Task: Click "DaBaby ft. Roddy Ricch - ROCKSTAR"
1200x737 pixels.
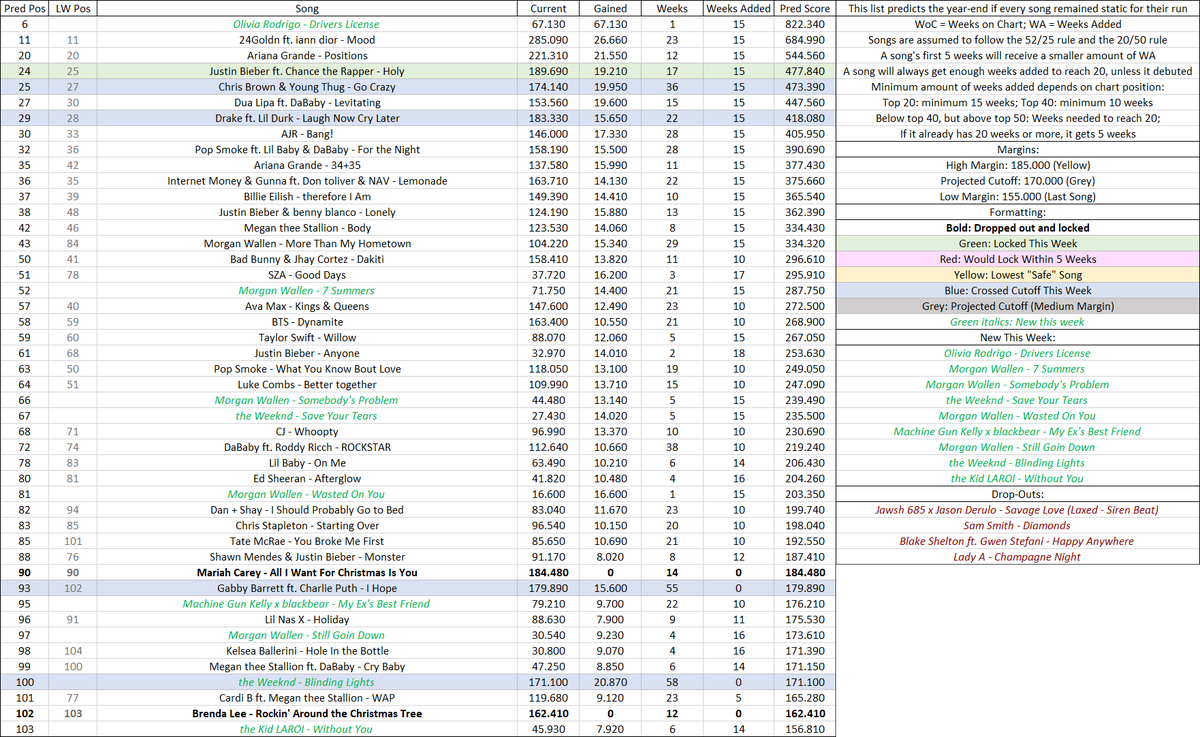Action: (x=308, y=447)
